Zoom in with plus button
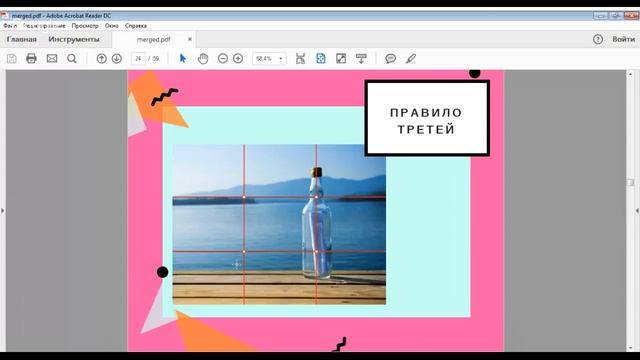This screenshot has height=360, width=640. point(238,59)
